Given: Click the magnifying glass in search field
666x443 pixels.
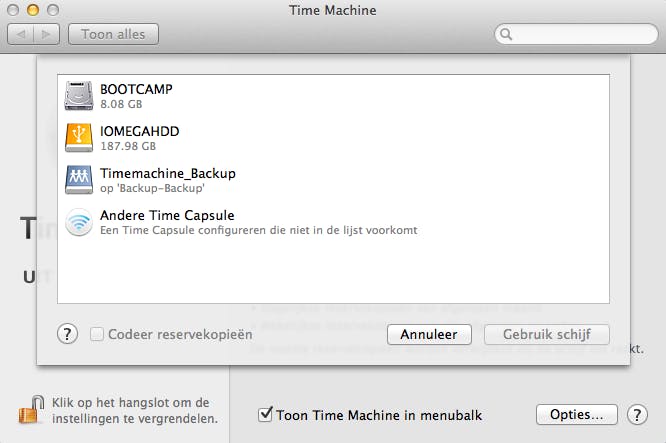Looking at the screenshot, I should click(x=507, y=35).
